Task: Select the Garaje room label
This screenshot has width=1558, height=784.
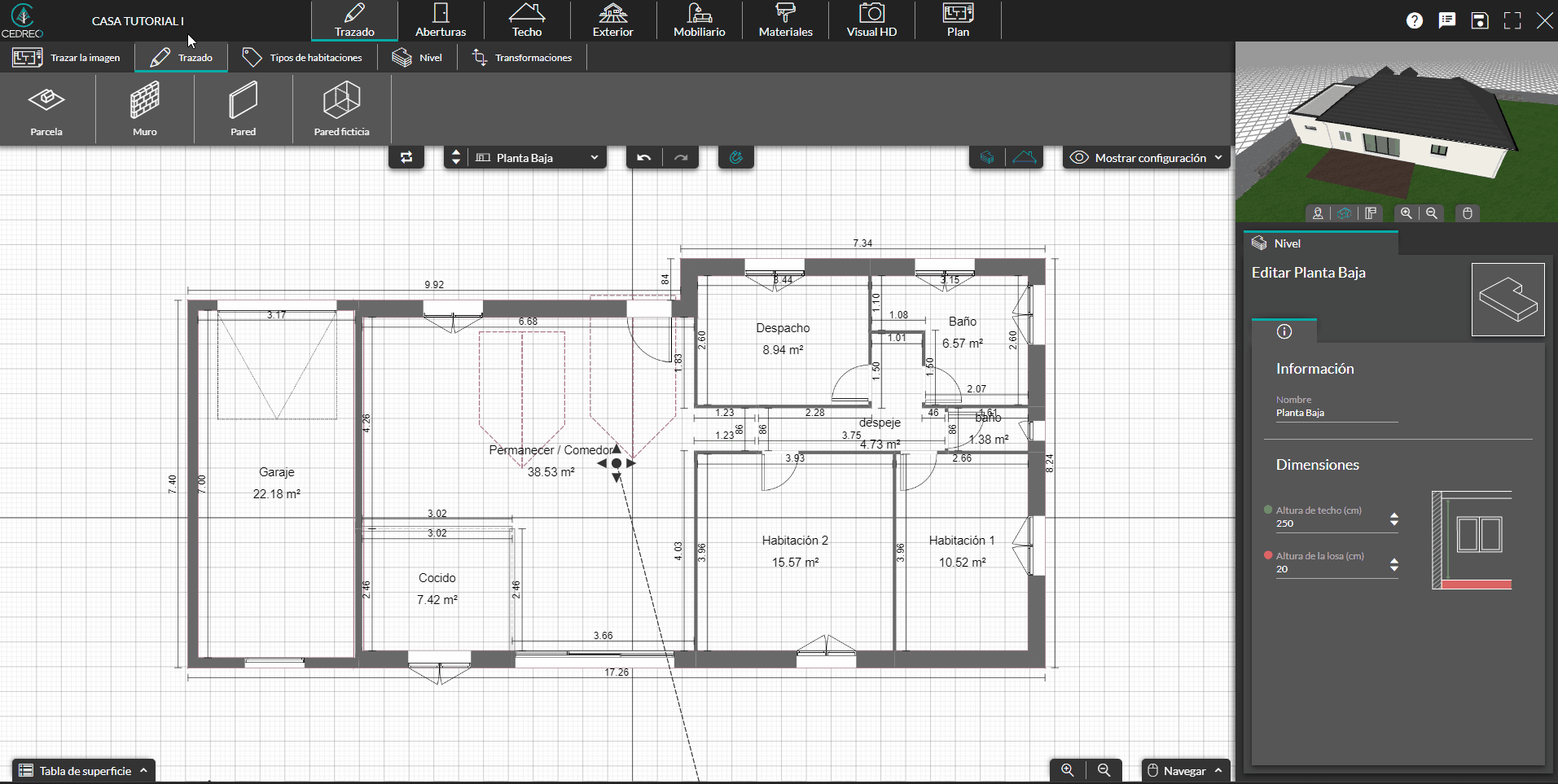Action: [x=277, y=472]
